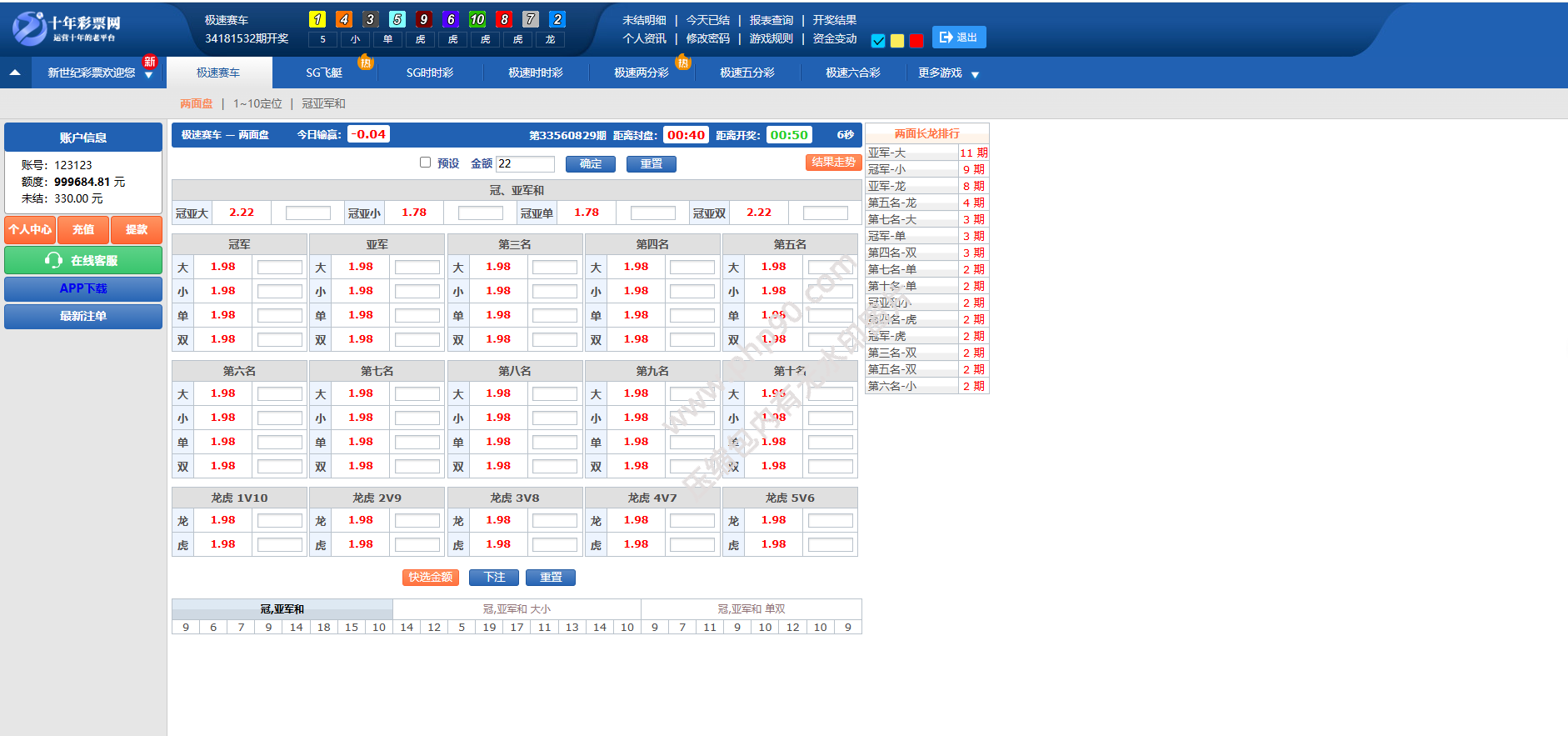Click the green number 10 result ball
The image size is (1568, 736).
tap(477, 19)
